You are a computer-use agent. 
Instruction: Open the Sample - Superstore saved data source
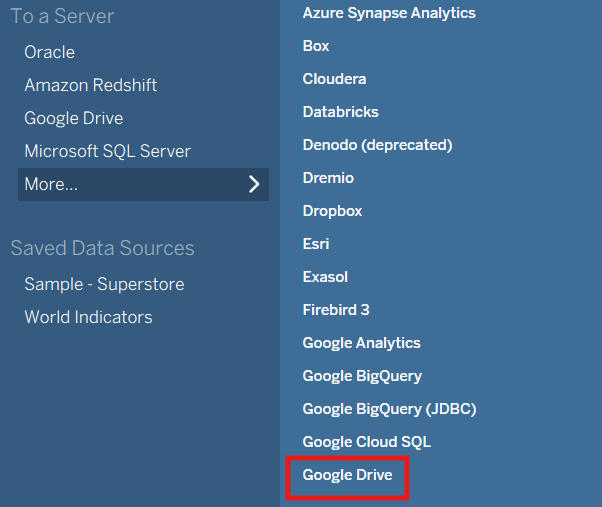click(x=104, y=284)
